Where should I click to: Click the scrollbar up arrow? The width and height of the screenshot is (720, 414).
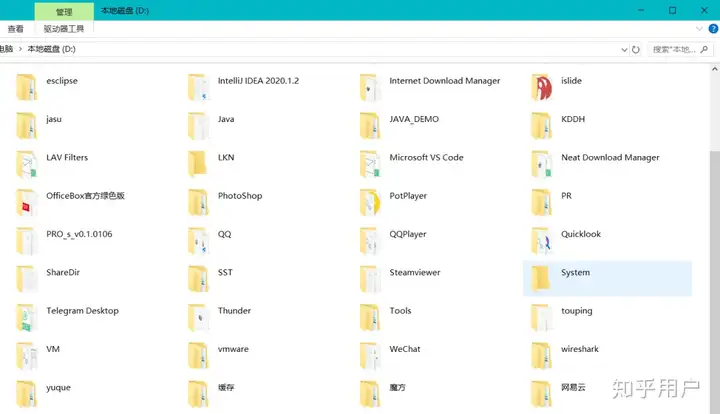[x=714, y=69]
